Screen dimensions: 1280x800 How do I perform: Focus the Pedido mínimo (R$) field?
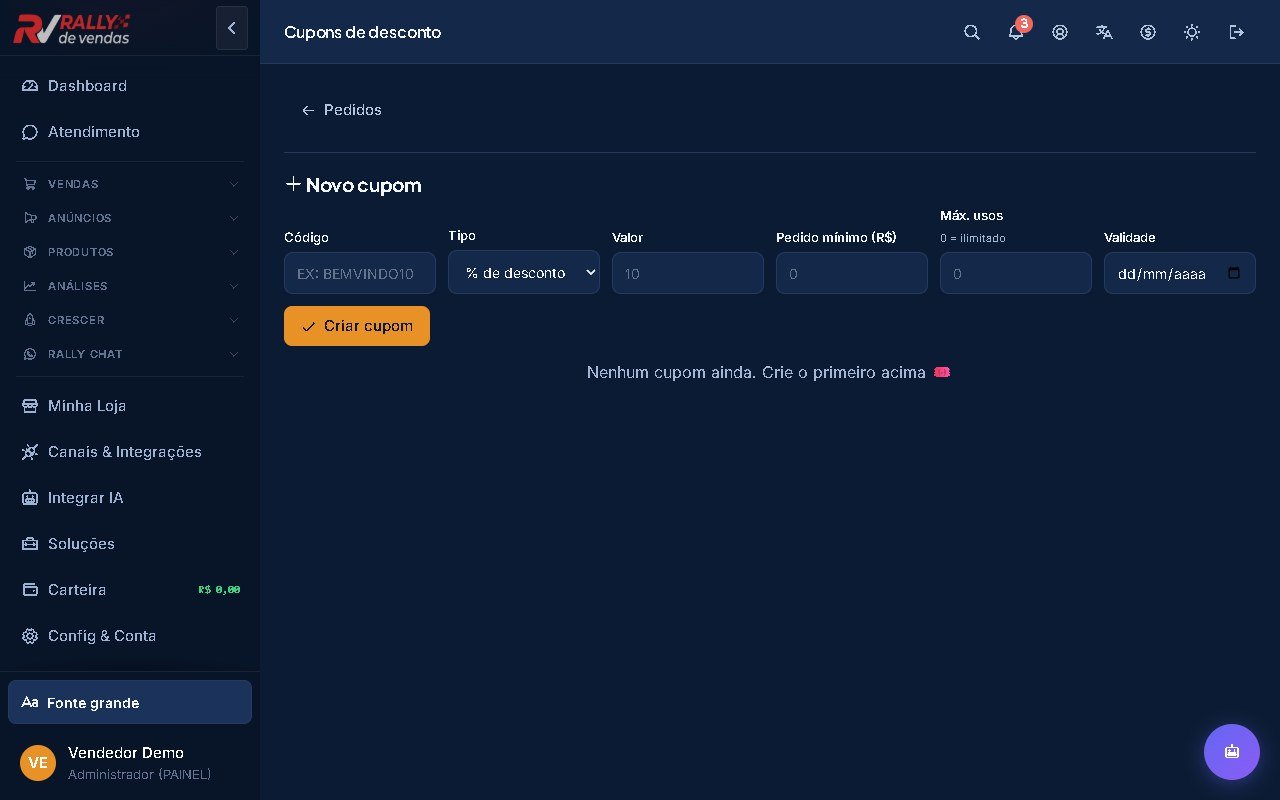point(852,273)
